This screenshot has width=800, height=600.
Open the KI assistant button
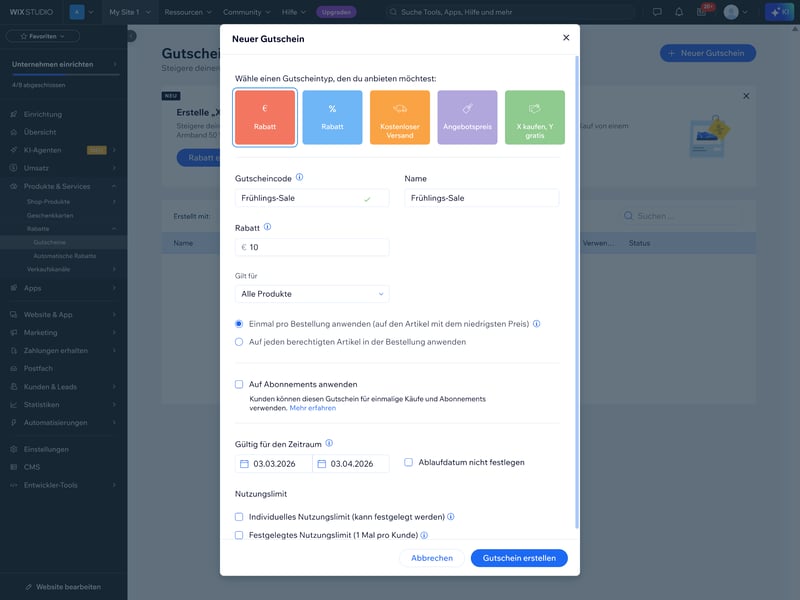(x=780, y=12)
